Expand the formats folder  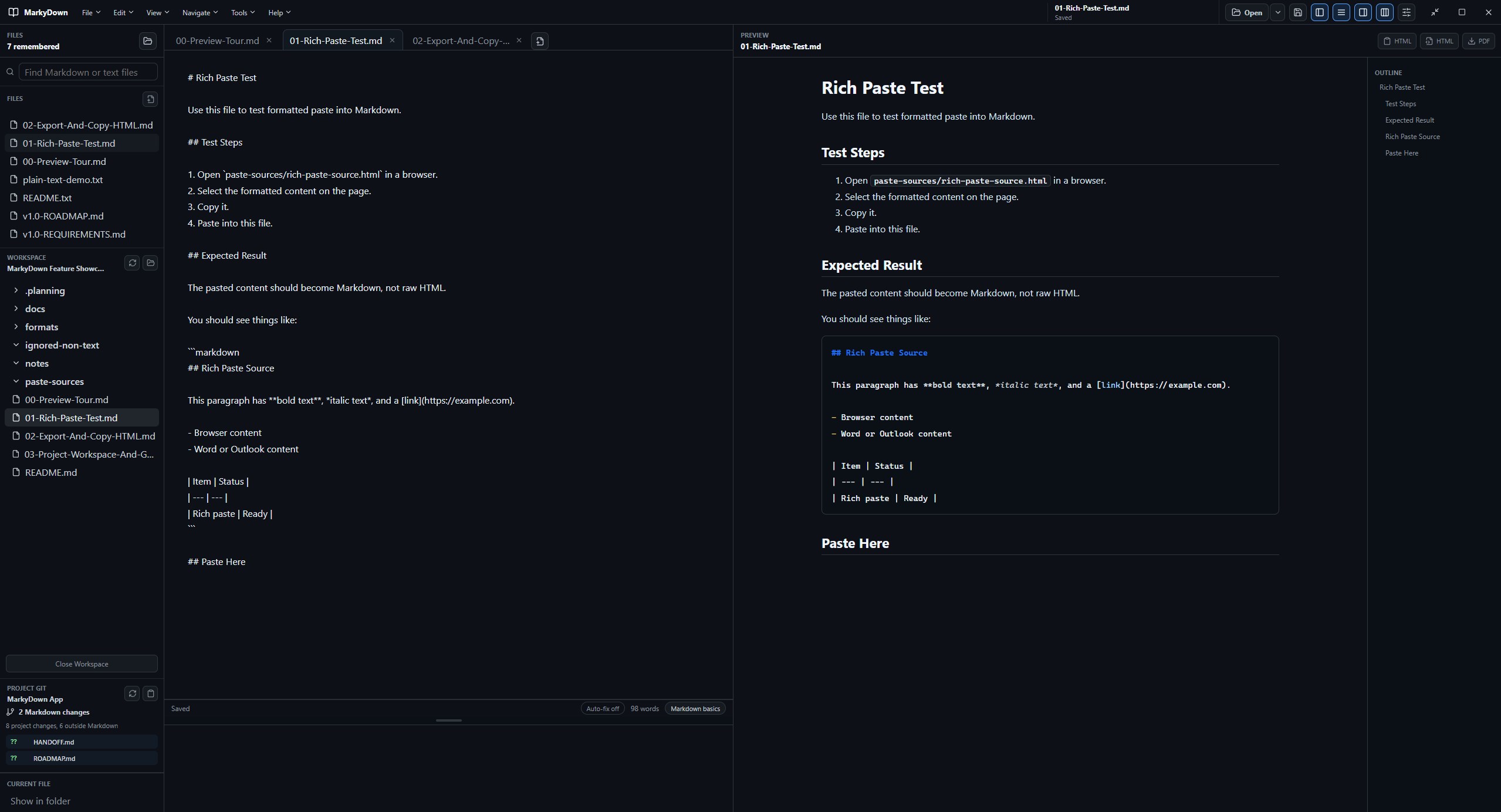point(16,327)
